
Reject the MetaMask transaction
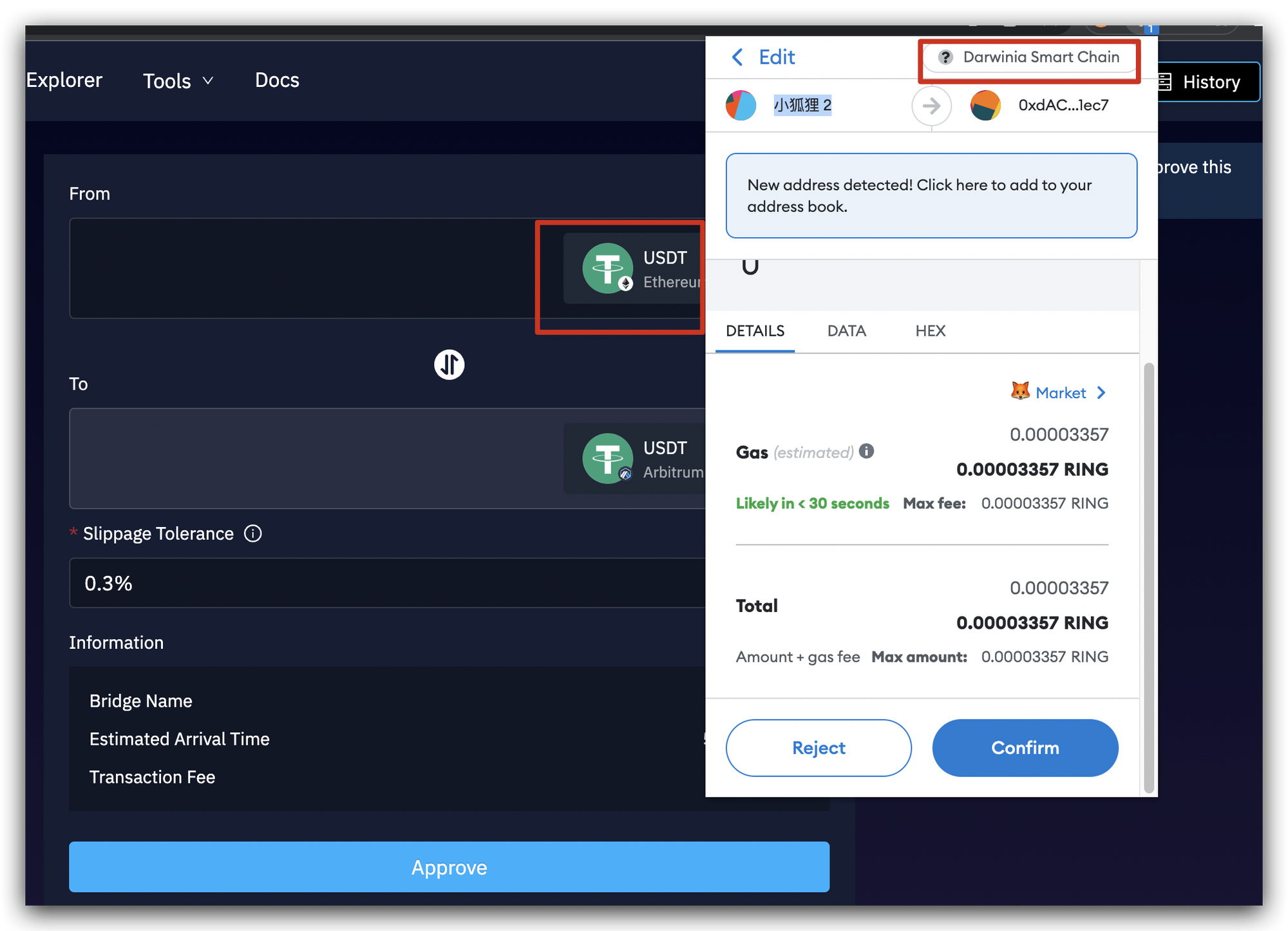click(818, 747)
